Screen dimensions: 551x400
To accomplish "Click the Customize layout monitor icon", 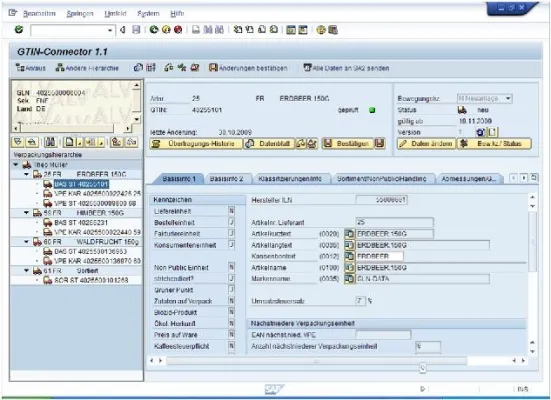I will (332, 30).
